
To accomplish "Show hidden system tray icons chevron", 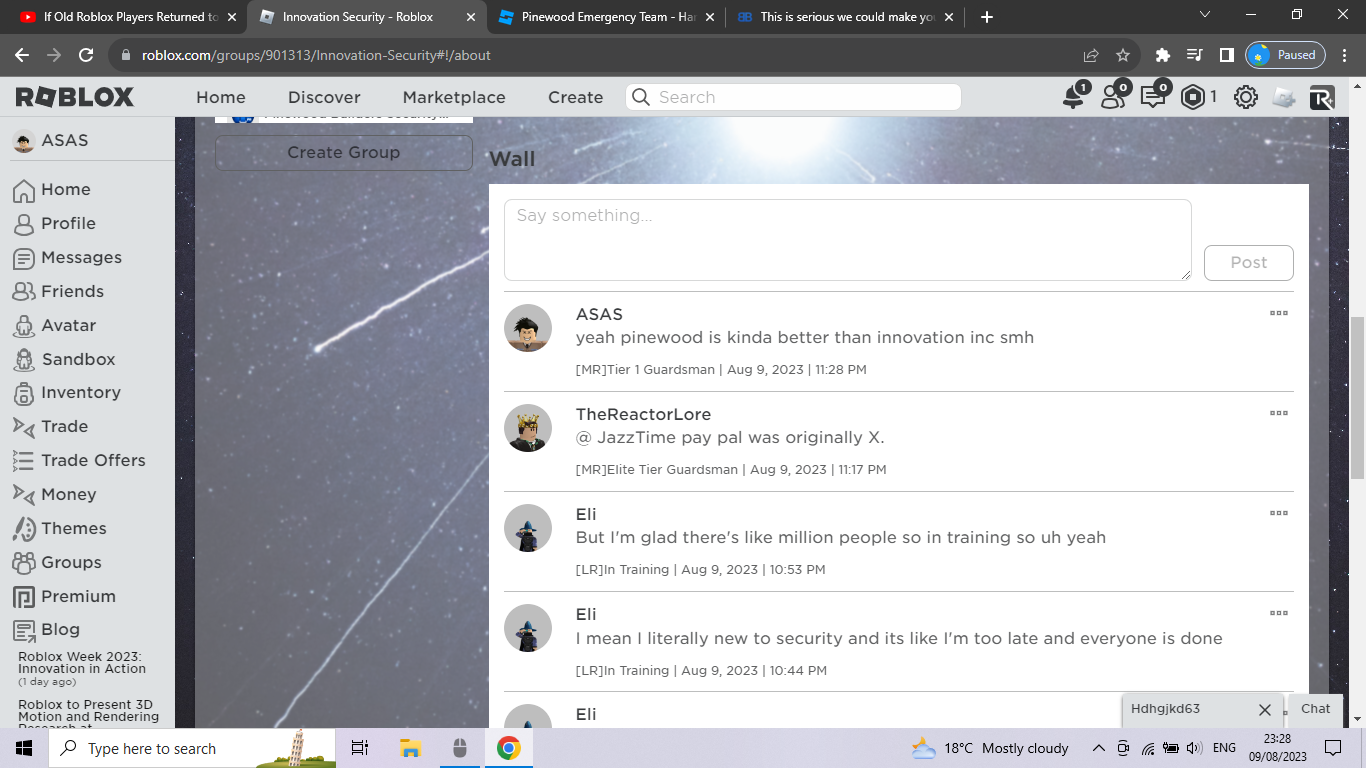I will coord(1098,748).
